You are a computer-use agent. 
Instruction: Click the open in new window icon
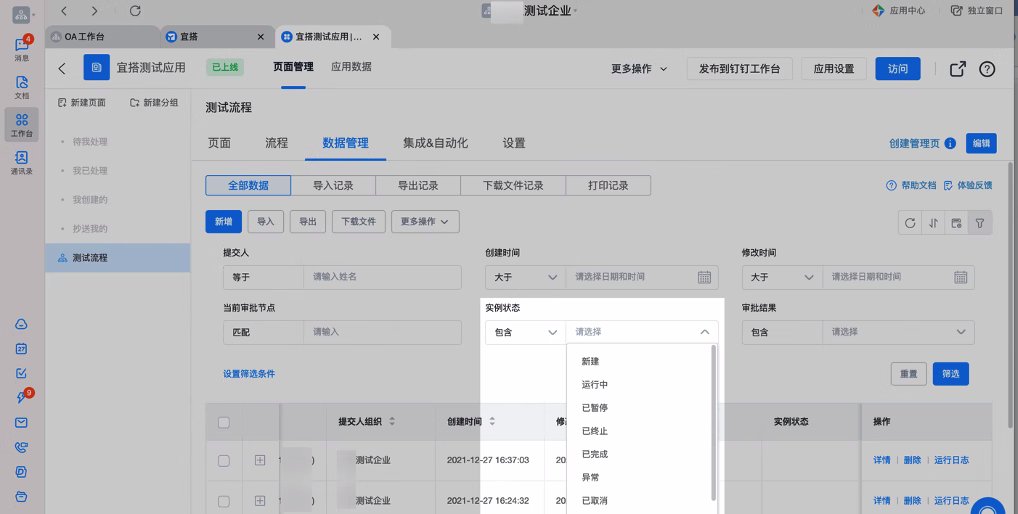point(958,69)
